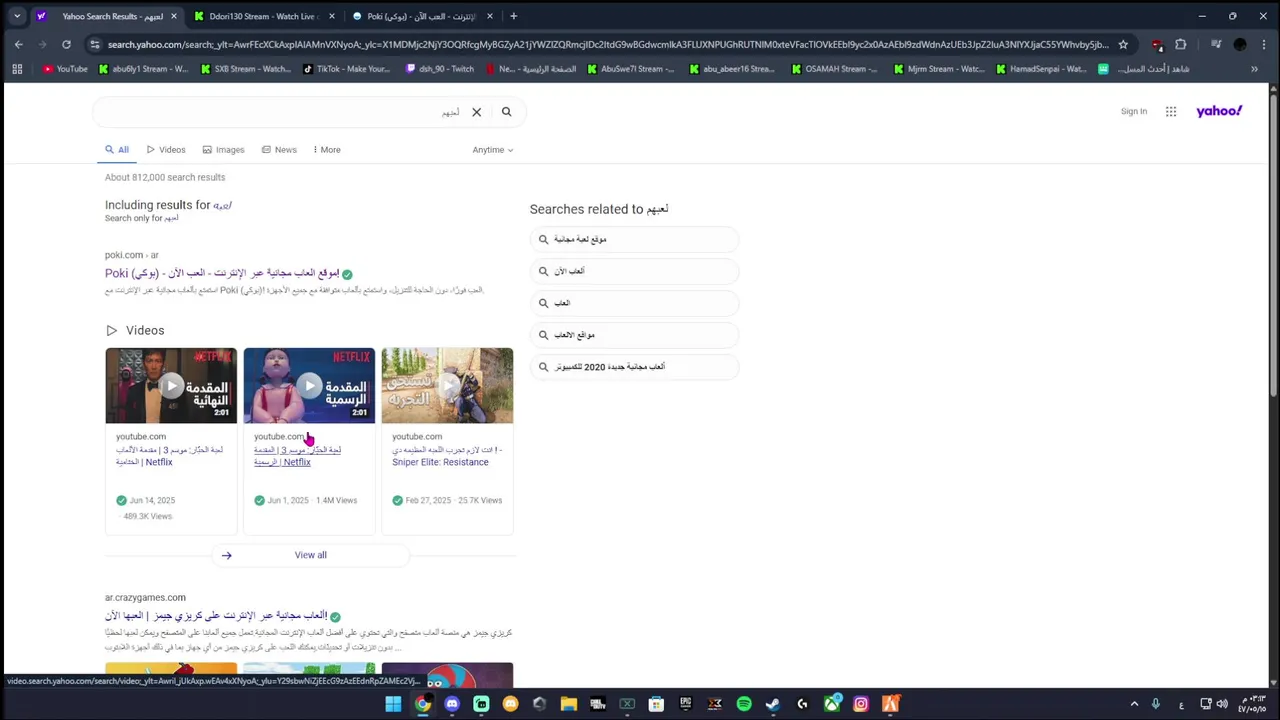Screen dimensions: 1280x720
Task: Open SXB Stream bookmark
Action: [x=245, y=69]
